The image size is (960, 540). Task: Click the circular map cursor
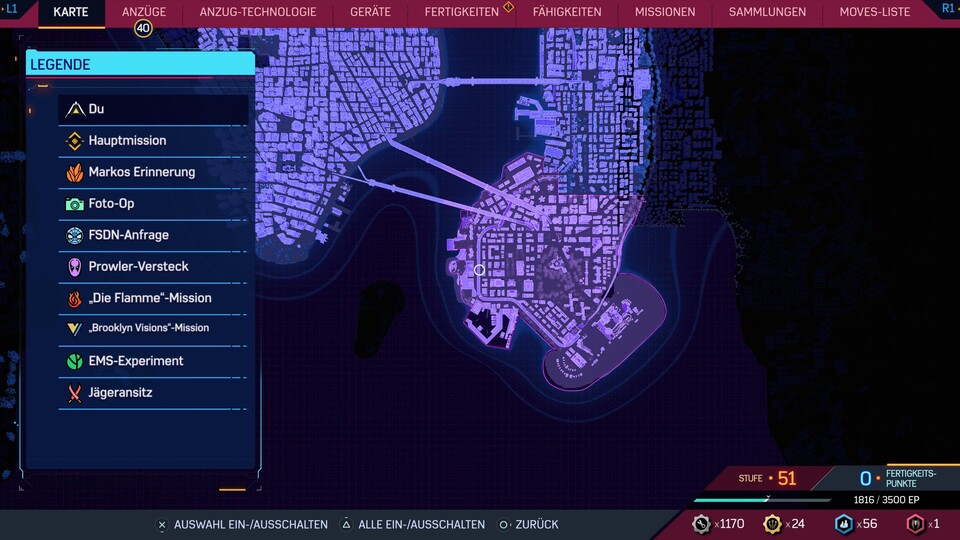pyautogui.click(x=479, y=269)
